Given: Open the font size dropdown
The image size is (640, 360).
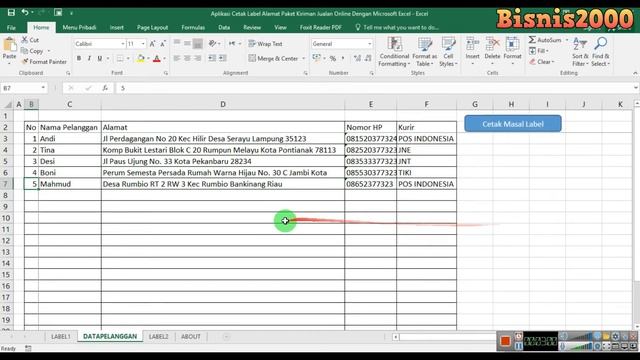Looking at the screenshot, I should click(x=143, y=44).
